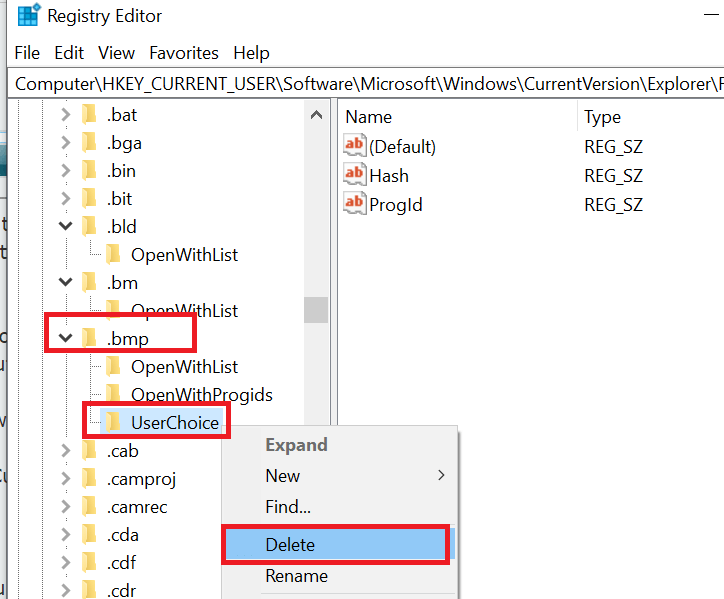Select the .camrec key label
724x599 pixels.
click(x=137, y=507)
